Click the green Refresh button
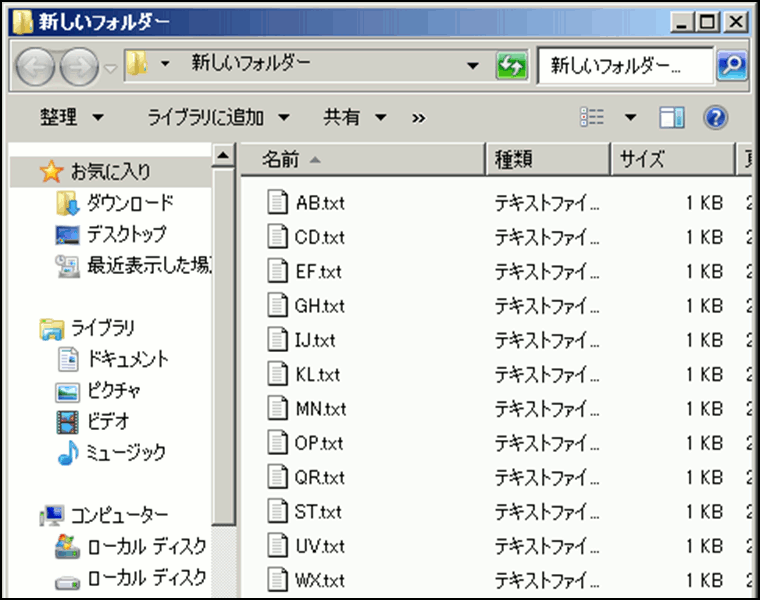 (x=511, y=66)
